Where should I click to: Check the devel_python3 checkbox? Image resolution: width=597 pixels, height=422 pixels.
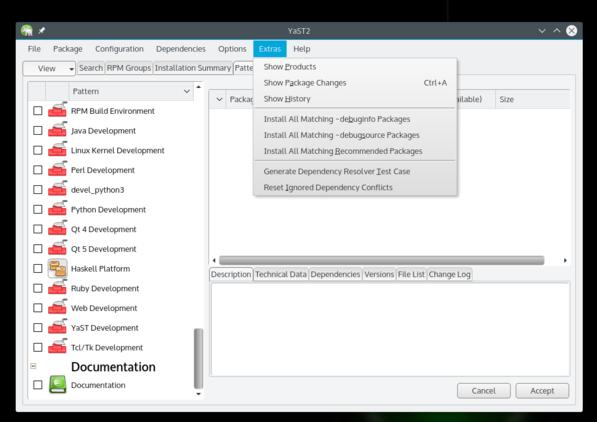38,190
